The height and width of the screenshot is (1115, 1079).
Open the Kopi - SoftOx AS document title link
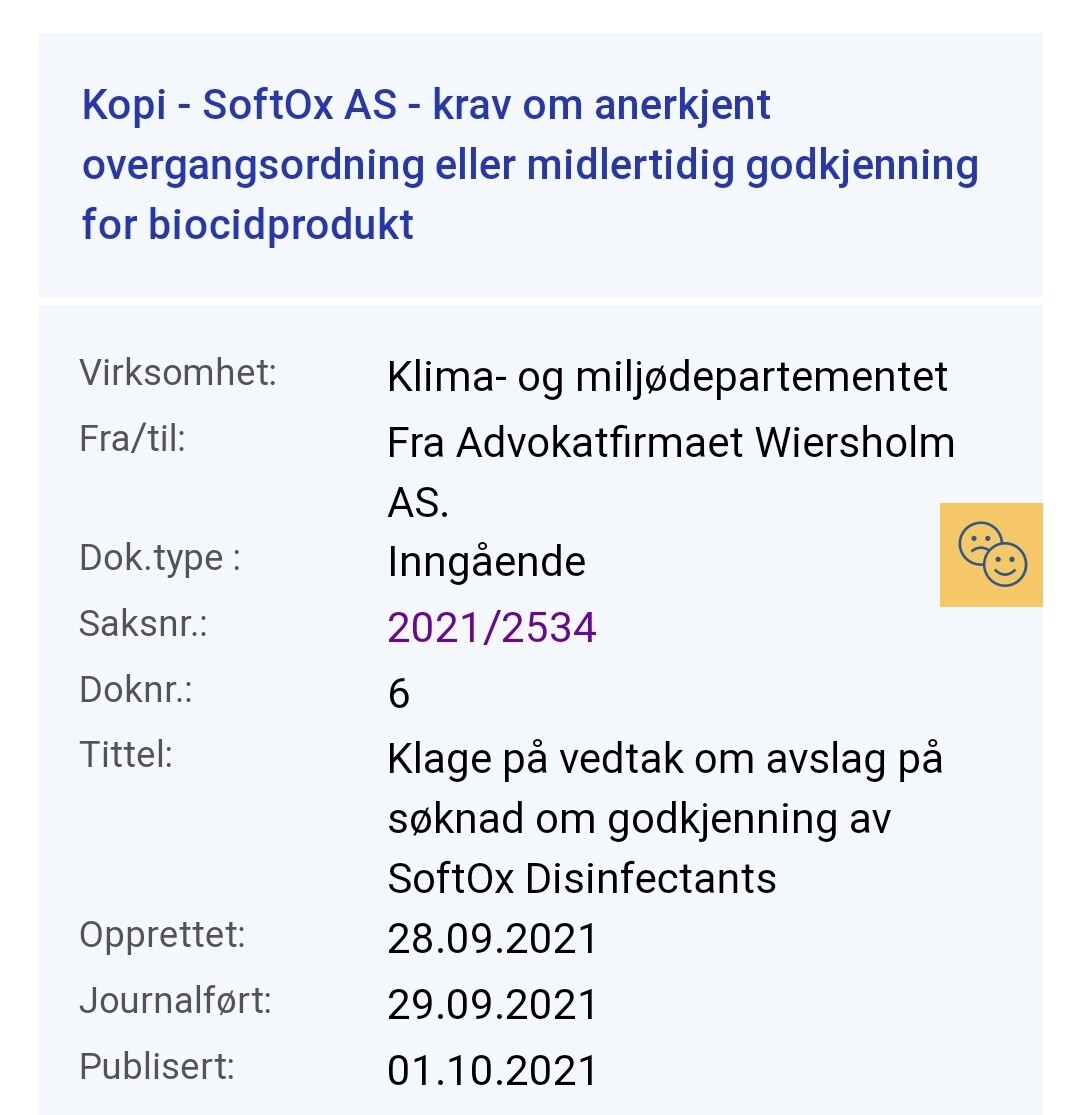529,165
